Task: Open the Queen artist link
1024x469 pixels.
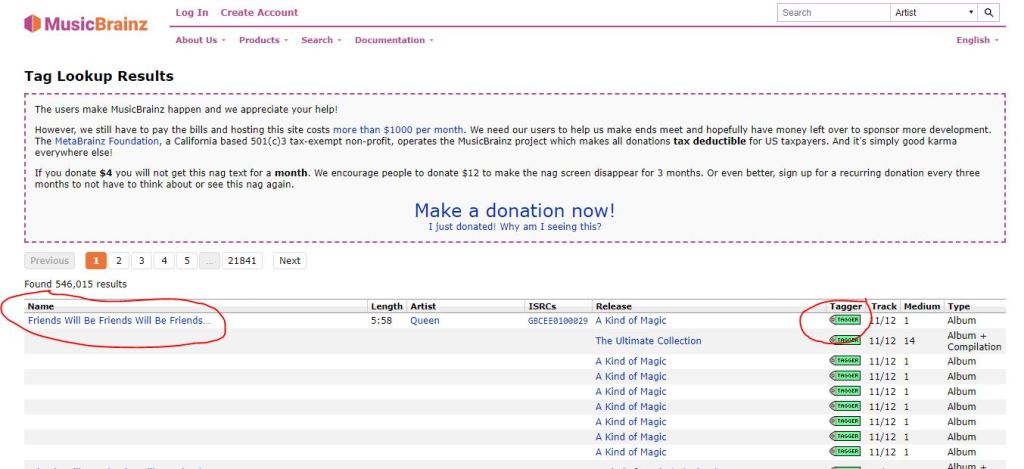Action: pyautogui.click(x=424, y=321)
